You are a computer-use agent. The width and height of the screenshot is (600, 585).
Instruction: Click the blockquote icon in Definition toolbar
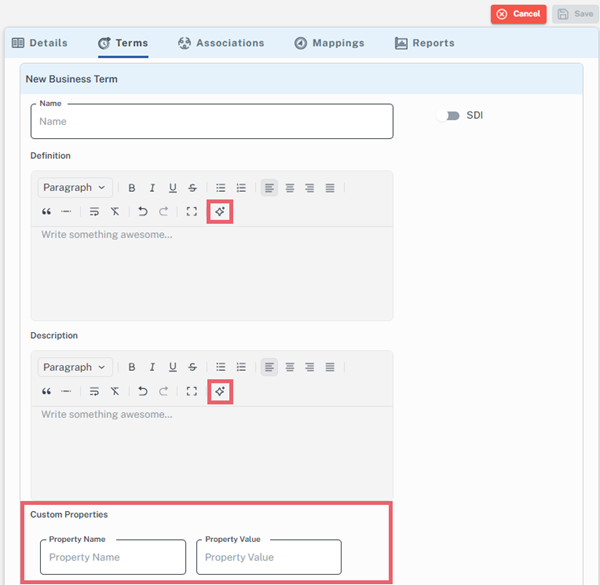[x=46, y=212]
